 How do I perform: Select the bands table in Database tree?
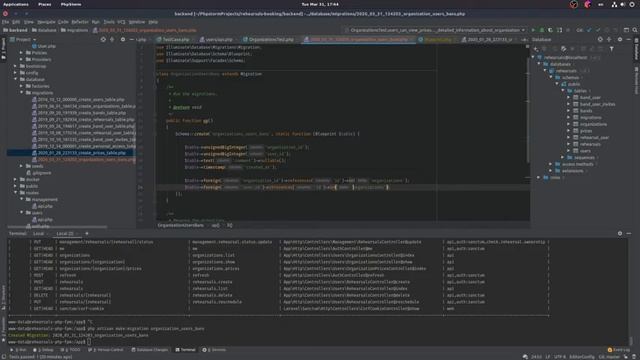pyautogui.click(x=586, y=111)
